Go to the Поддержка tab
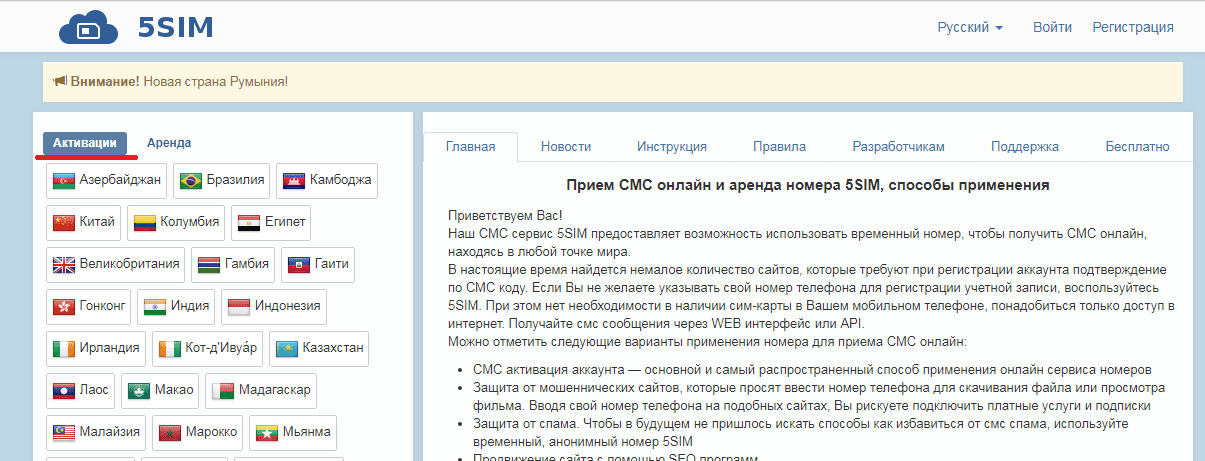The width and height of the screenshot is (1205, 461). (x=1025, y=147)
